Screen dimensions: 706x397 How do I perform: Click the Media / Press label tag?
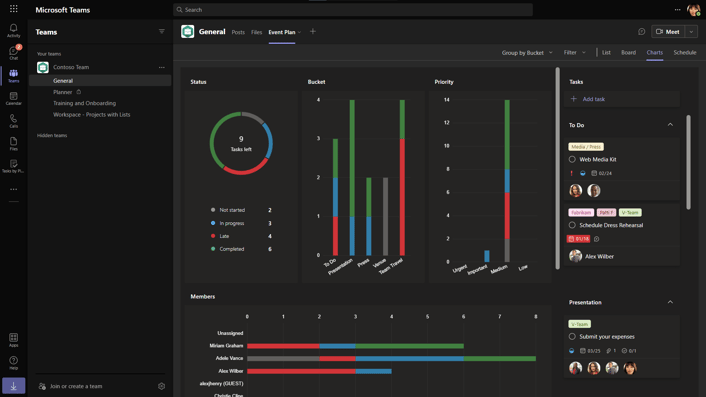coord(586,147)
